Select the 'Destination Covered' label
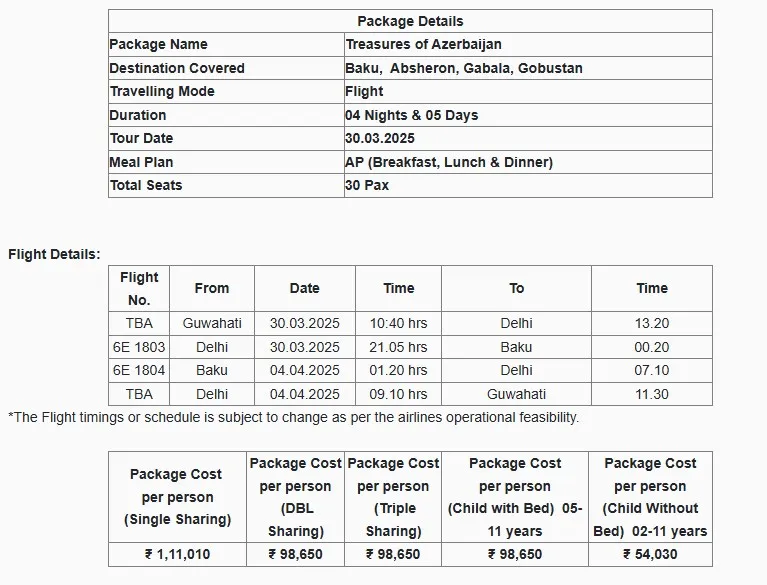The height and width of the screenshot is (585, 767). (x=177, y=68)
